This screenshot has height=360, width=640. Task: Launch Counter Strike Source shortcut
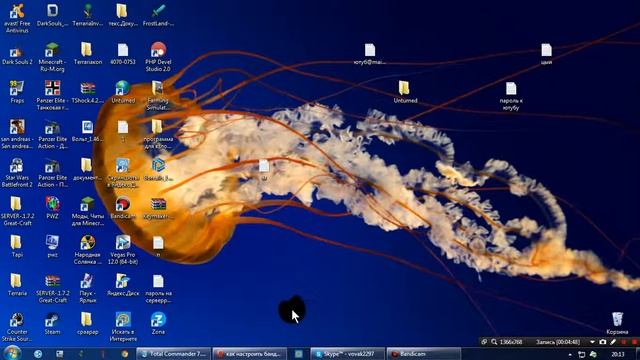tap(17, 327)
